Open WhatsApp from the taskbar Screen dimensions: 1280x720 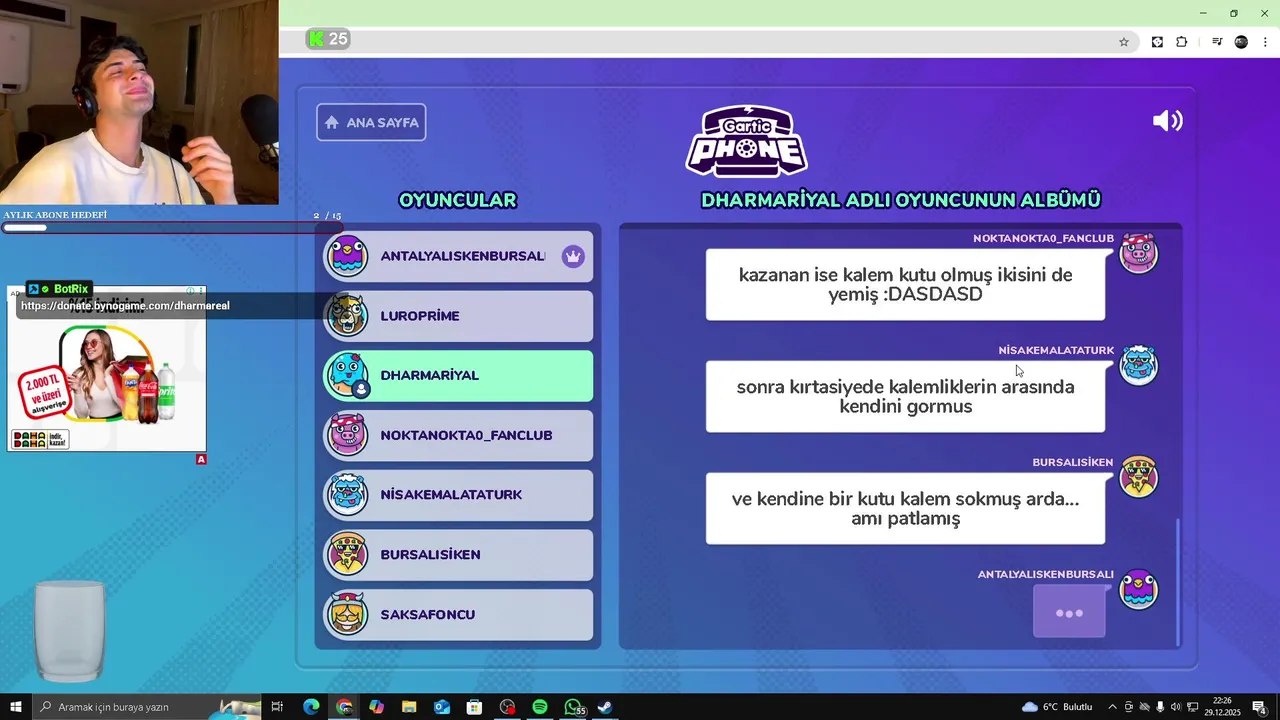pos(573,707)
